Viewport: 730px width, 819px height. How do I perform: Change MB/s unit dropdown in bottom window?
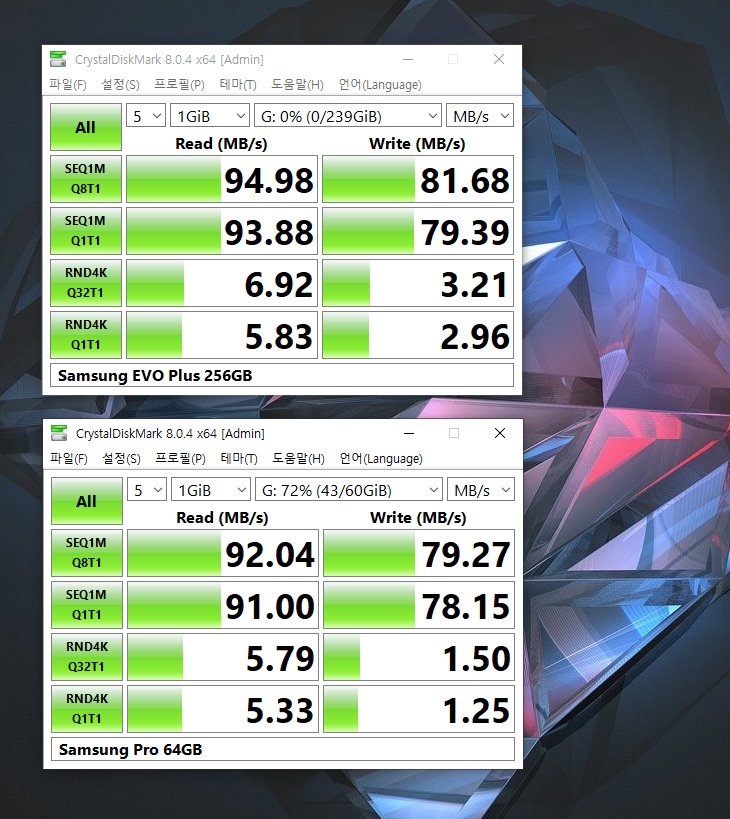(x=481, y=489)
